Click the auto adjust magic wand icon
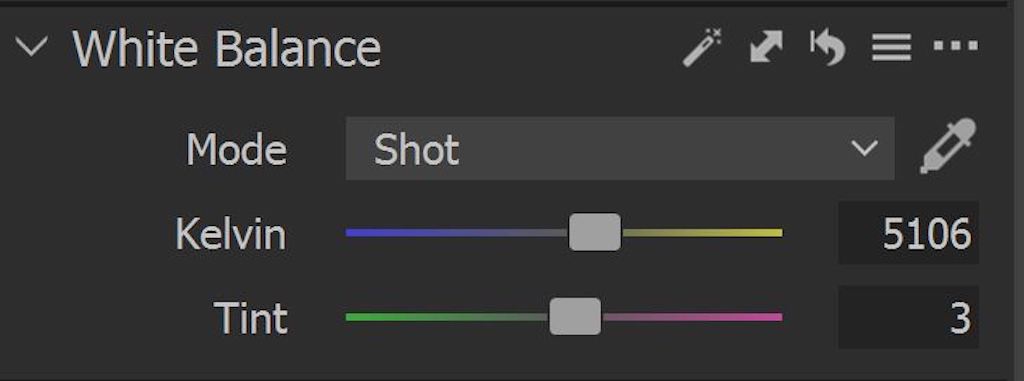Viewport: 1024px width, 381px height. [702, 47]
